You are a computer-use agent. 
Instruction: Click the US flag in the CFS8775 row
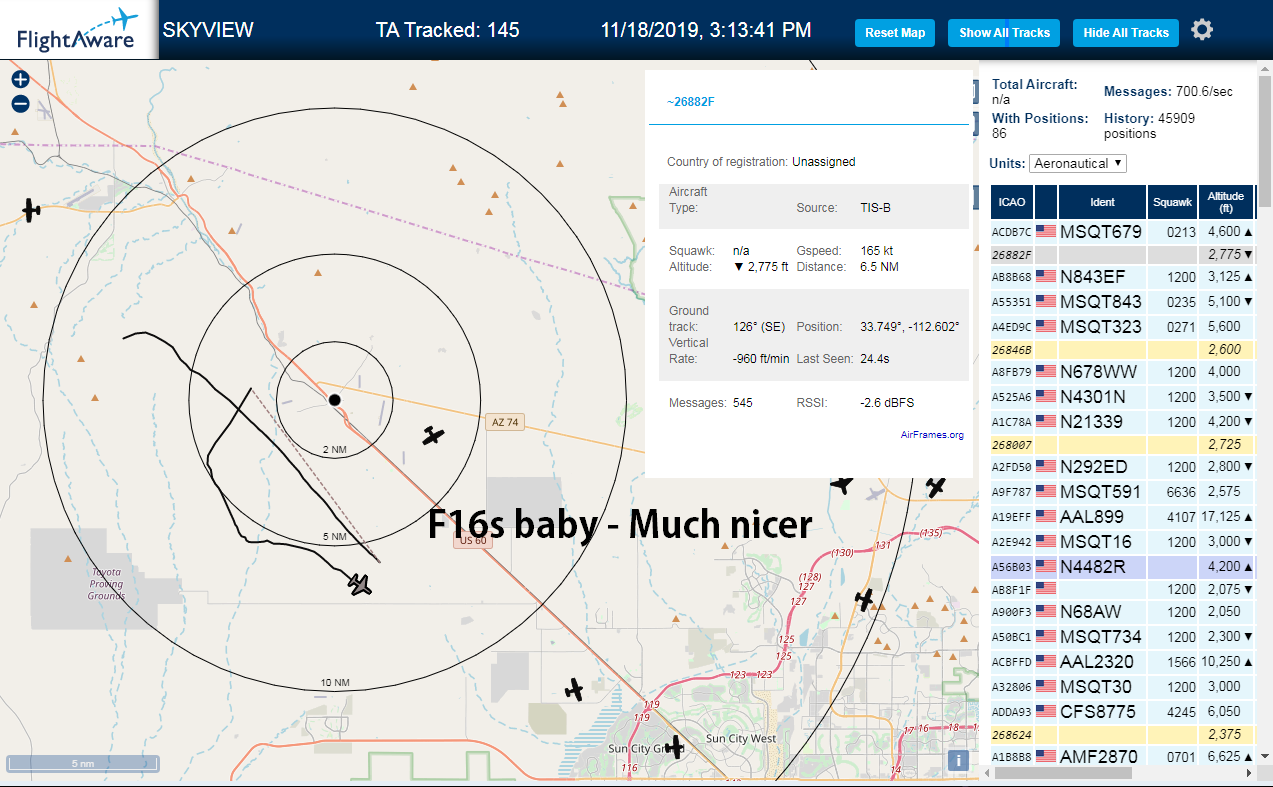pos(1046,711)
